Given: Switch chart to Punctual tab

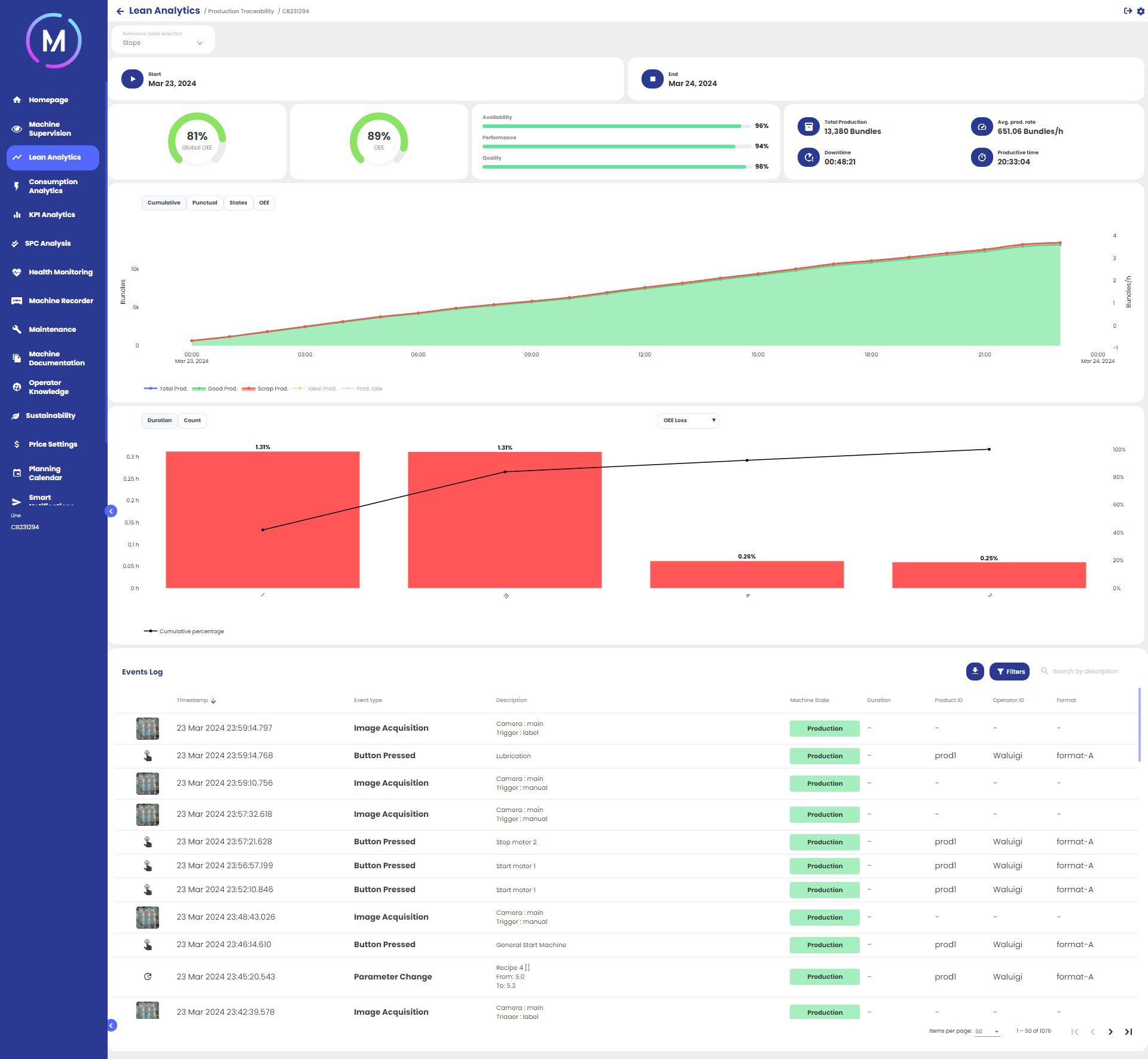Looking at the screenshot, I should (204, 203).
